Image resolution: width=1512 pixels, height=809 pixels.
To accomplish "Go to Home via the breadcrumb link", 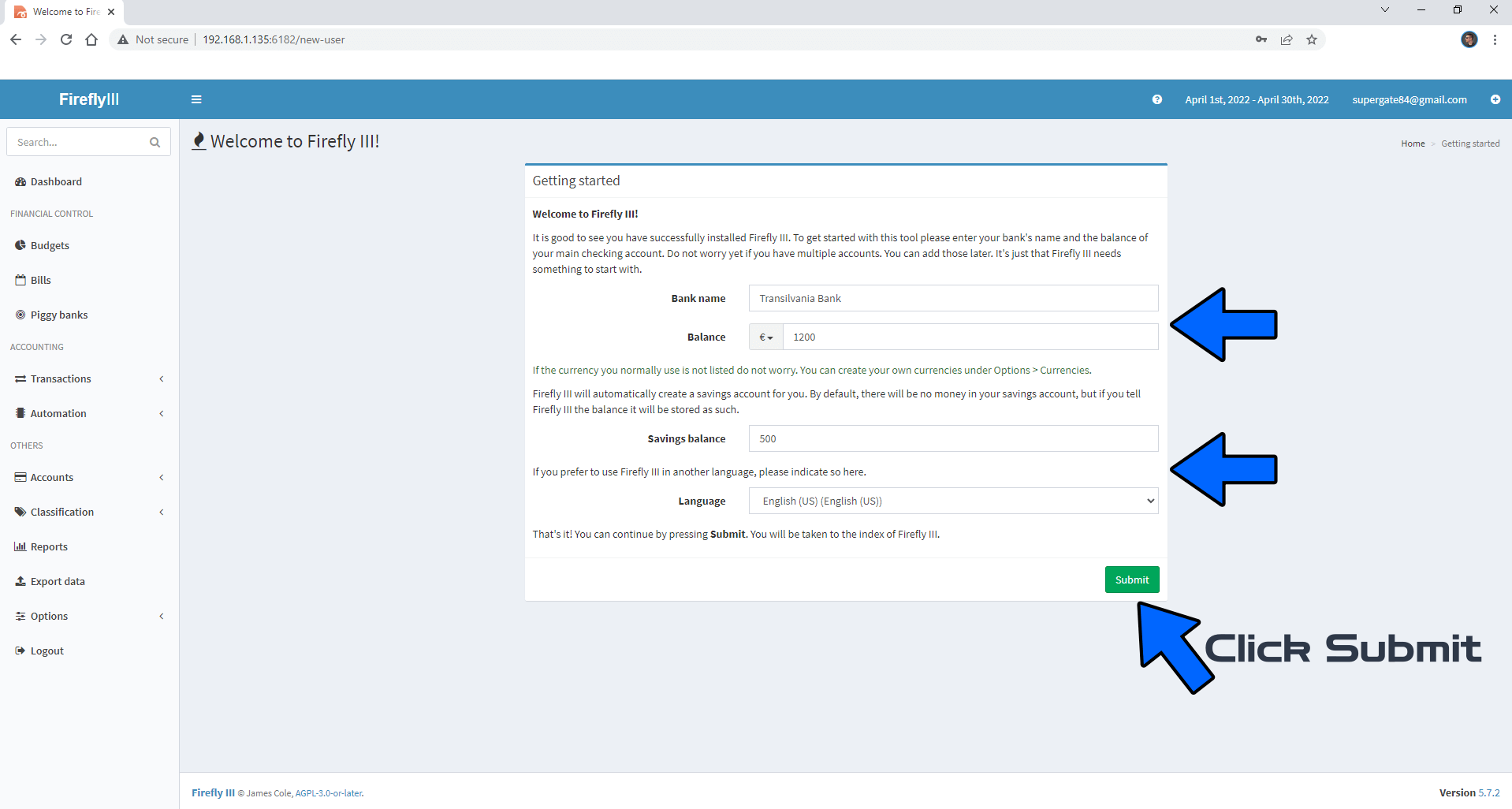I will pos(1412,144).
